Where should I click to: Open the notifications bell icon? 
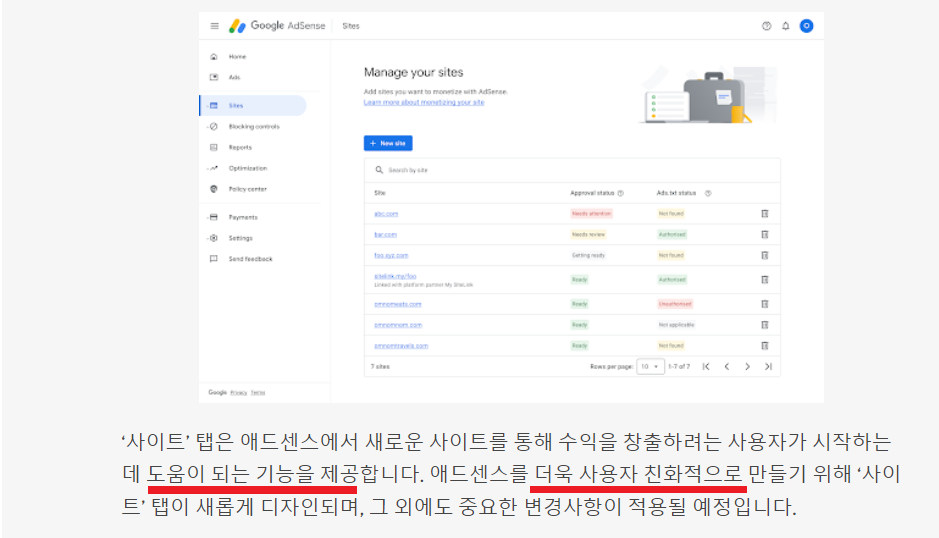pyautogui.click(x=786, y=26)
